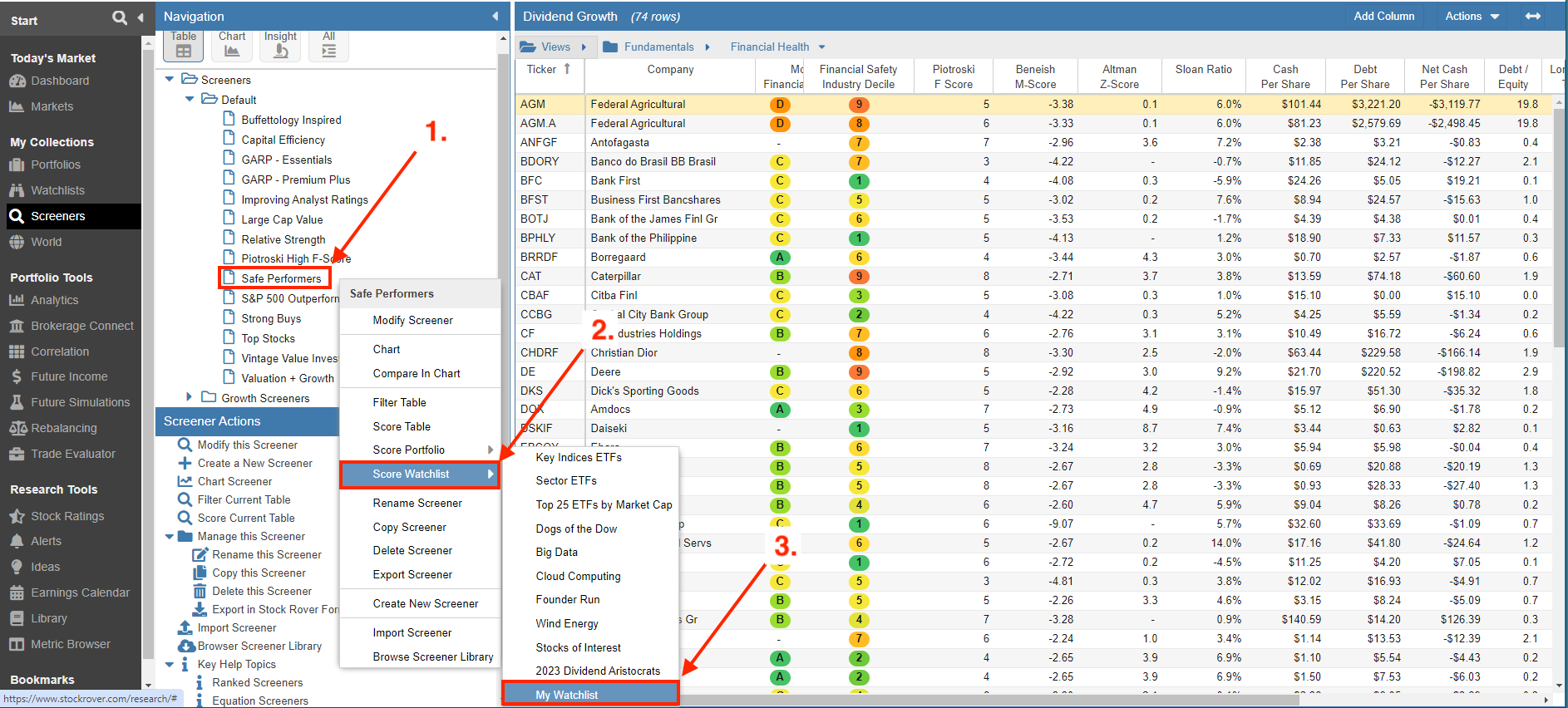The image size is (1568, 708).
Task: Switch Navigation view to Table
Action: tap(184, 45)
